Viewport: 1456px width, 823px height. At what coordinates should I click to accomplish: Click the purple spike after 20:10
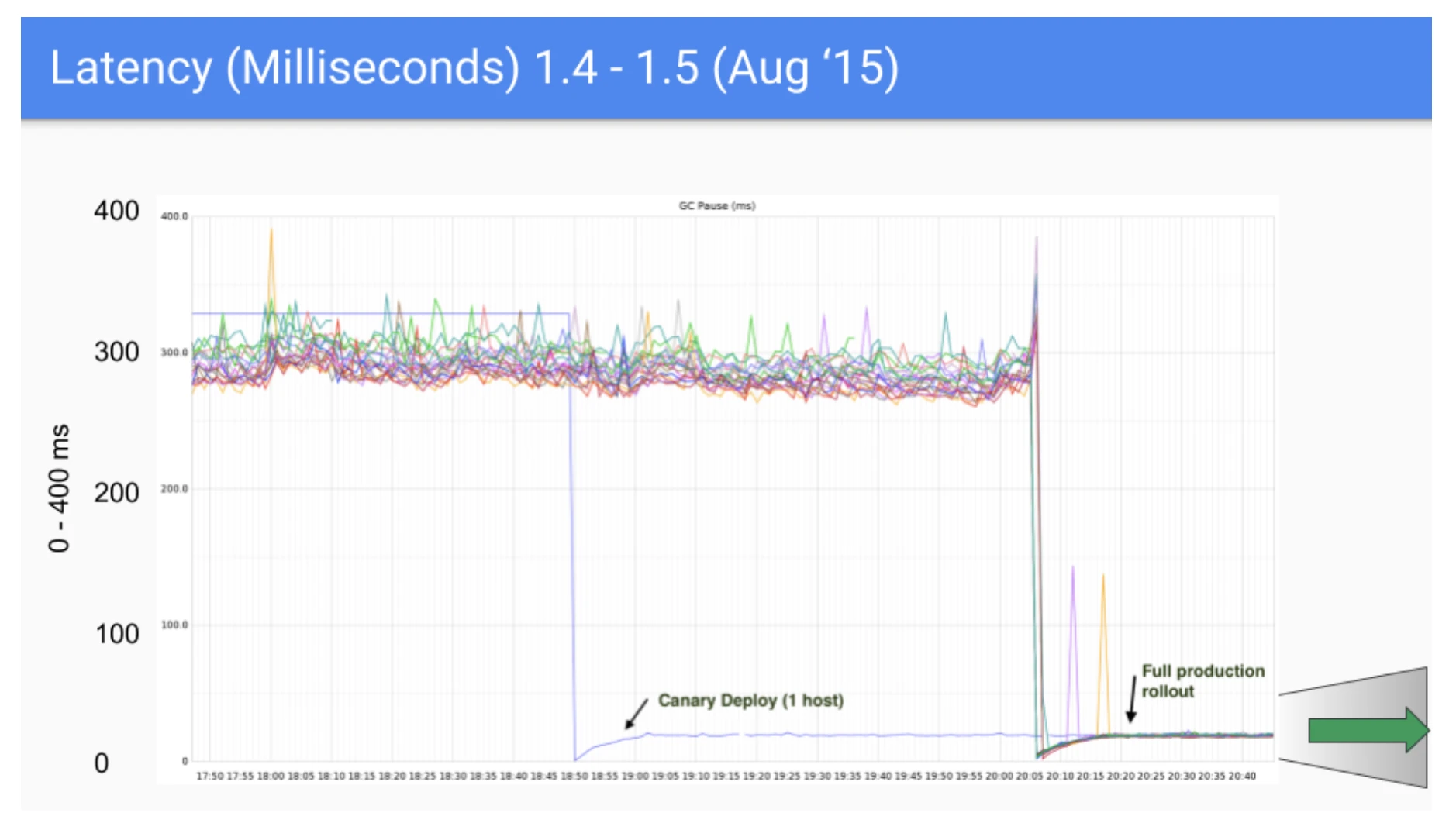coord(1073,569)
